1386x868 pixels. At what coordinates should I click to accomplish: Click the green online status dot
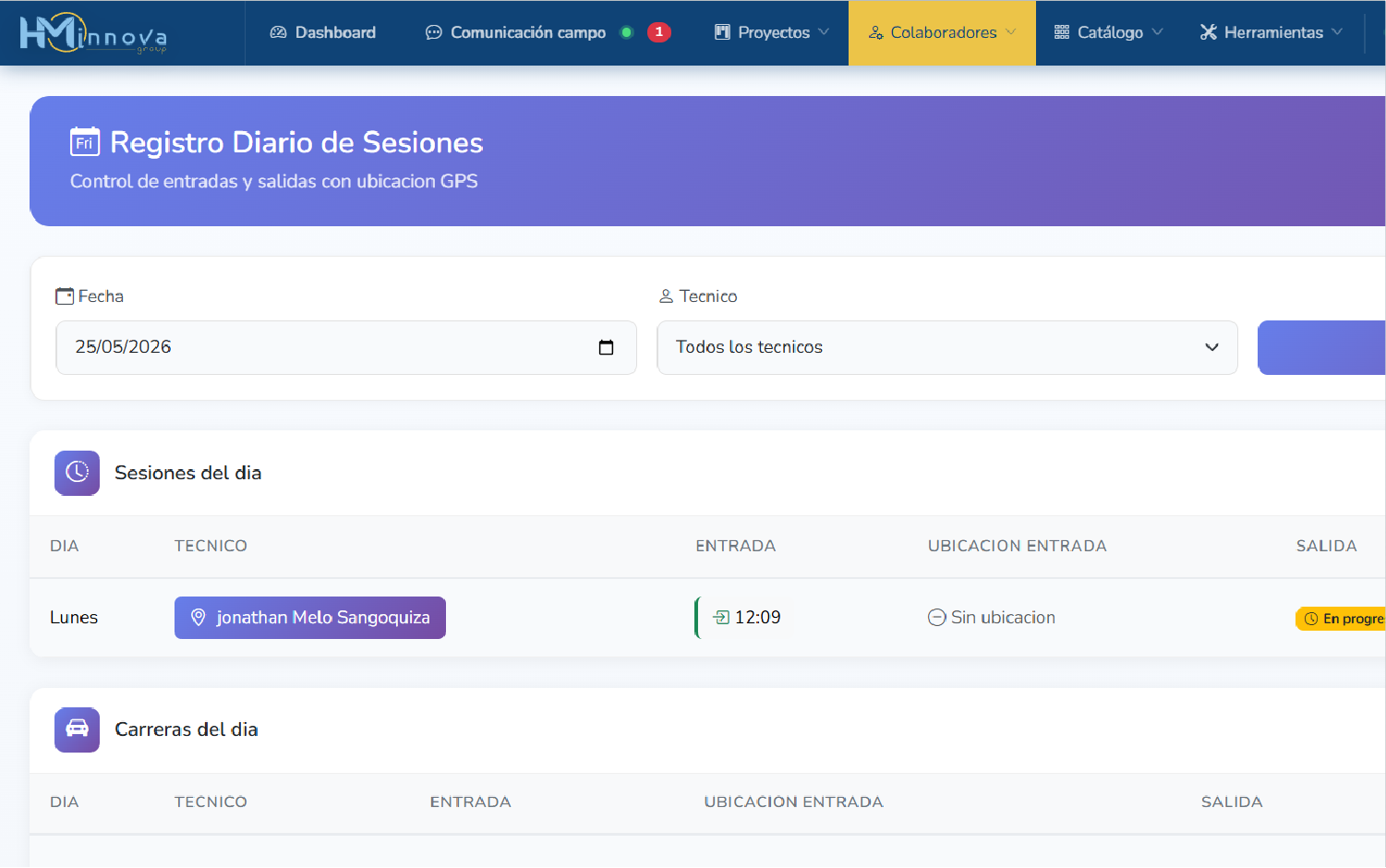point(627,32)
